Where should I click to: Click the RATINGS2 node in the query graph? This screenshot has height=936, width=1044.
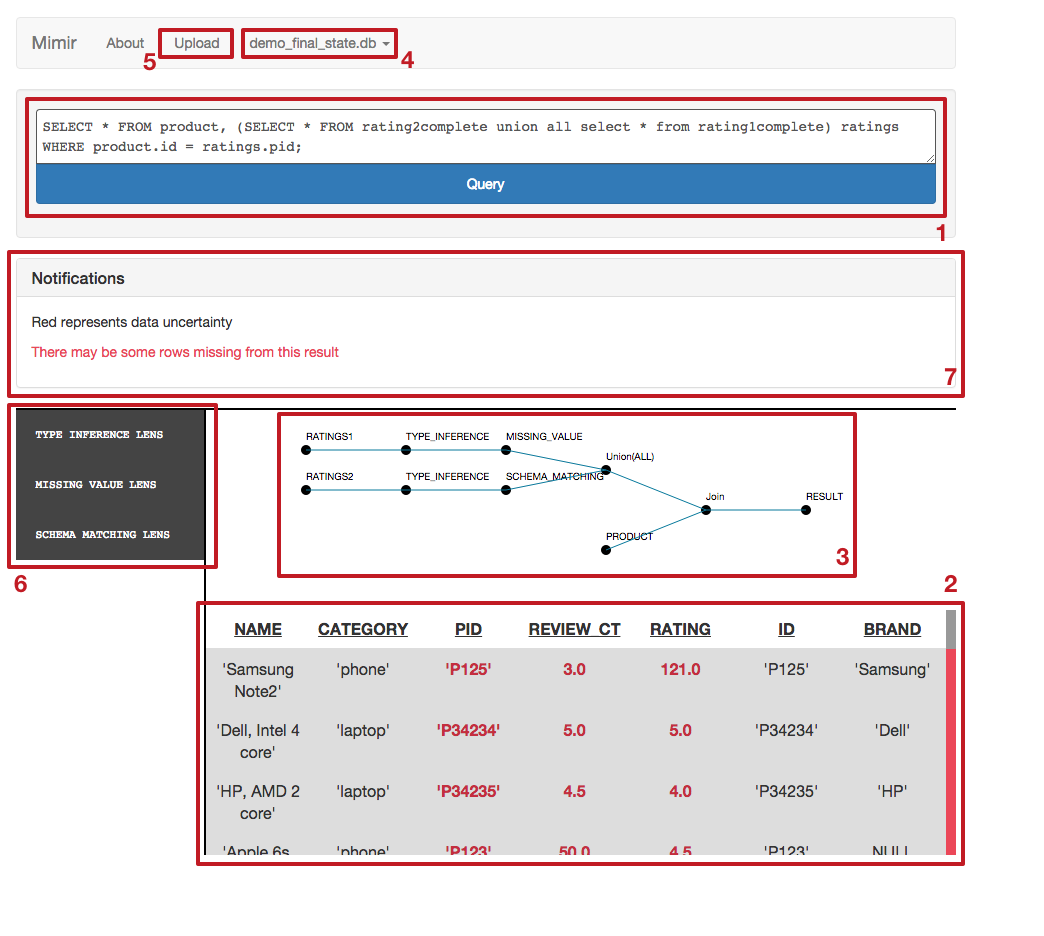click(x=306, y=490)
